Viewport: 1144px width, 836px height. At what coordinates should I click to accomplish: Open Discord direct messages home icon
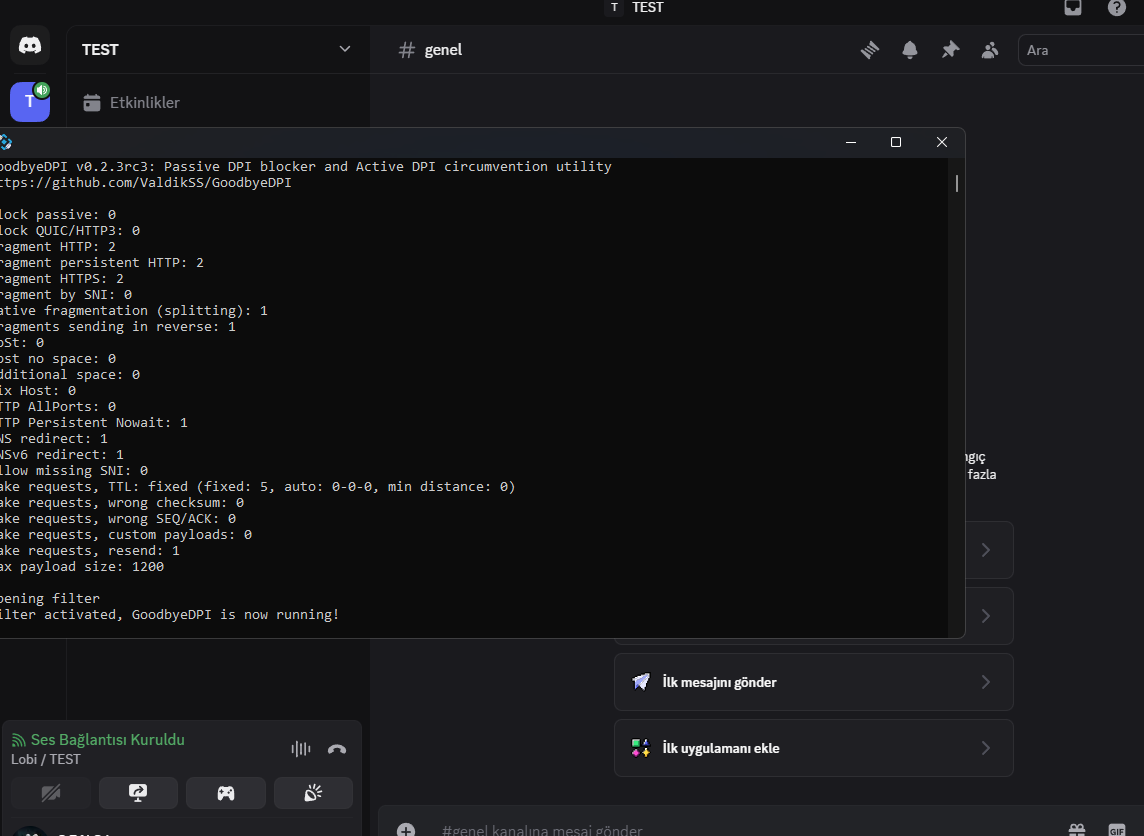pyautogui.click(x=30, y=46)
